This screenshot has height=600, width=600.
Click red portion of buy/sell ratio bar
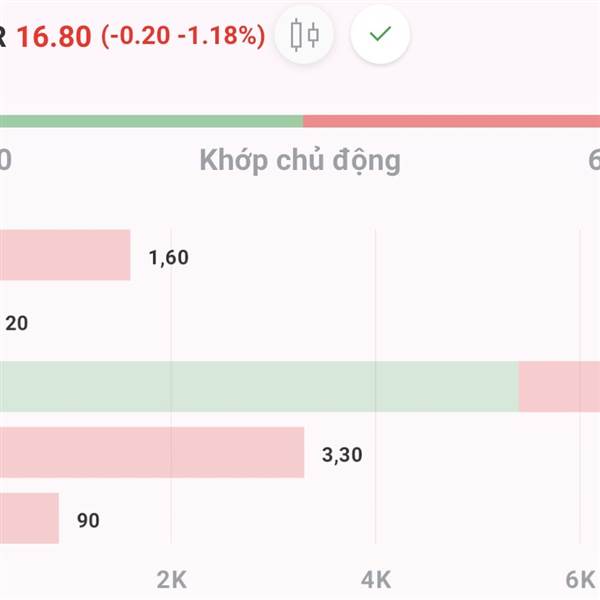coord(452,121)
